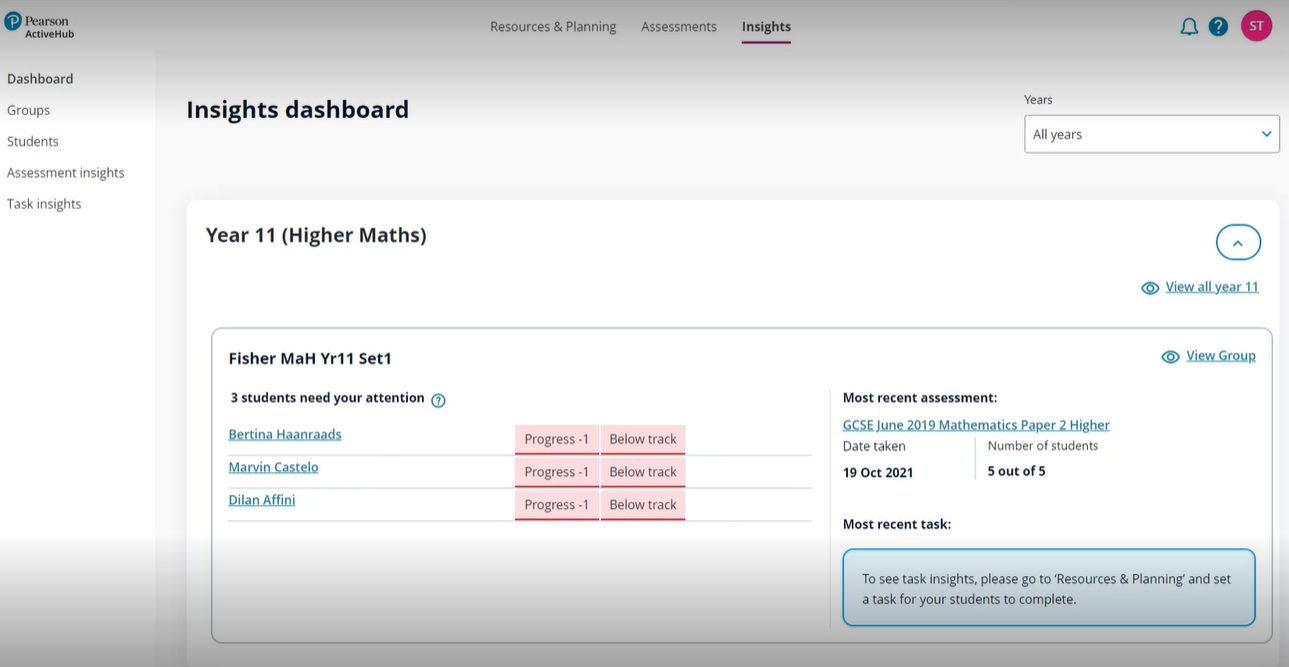Open the GCSE June 2019 Mathematics Paper 2 link
This screenshot has height=667, width=1289.
[975, 424]
